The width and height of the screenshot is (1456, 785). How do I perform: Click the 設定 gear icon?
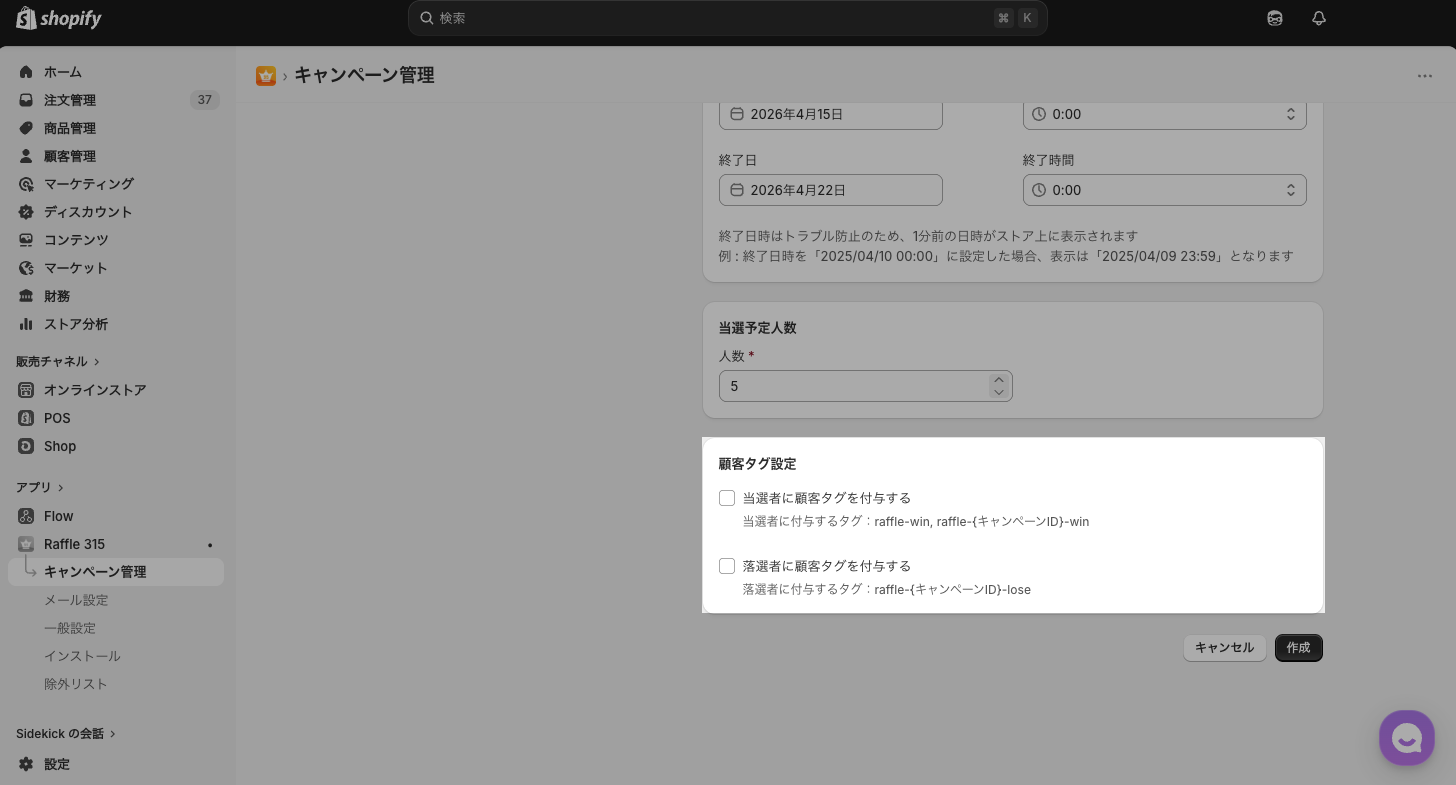27,764
